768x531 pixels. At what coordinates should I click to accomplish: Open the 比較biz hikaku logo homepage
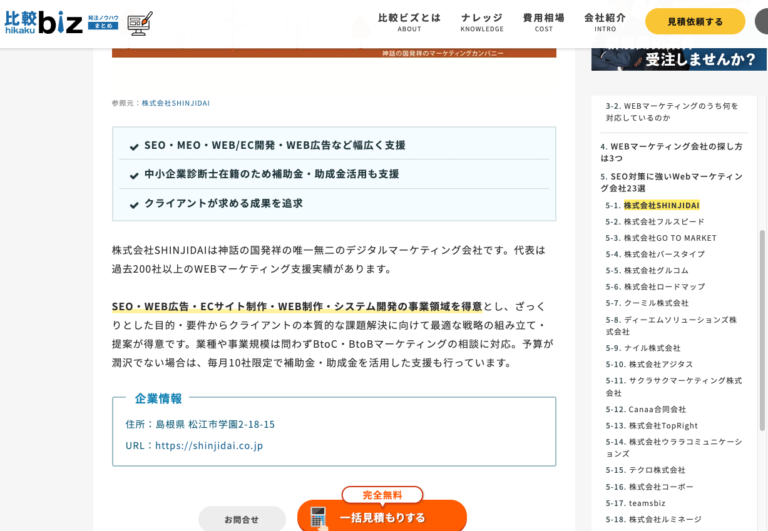(x=43, y=23)
